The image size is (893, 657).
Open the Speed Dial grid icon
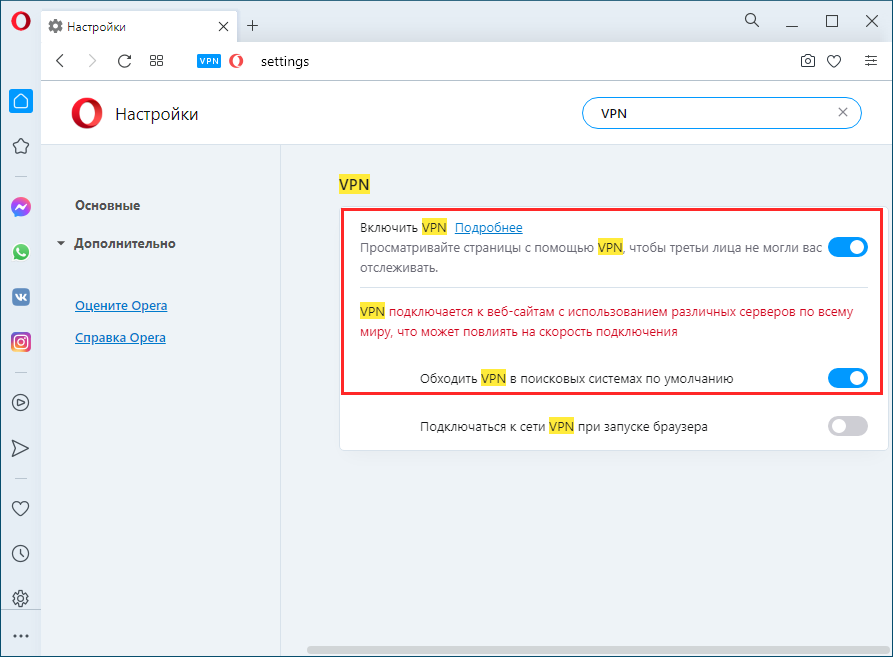[x=157, y=61]
